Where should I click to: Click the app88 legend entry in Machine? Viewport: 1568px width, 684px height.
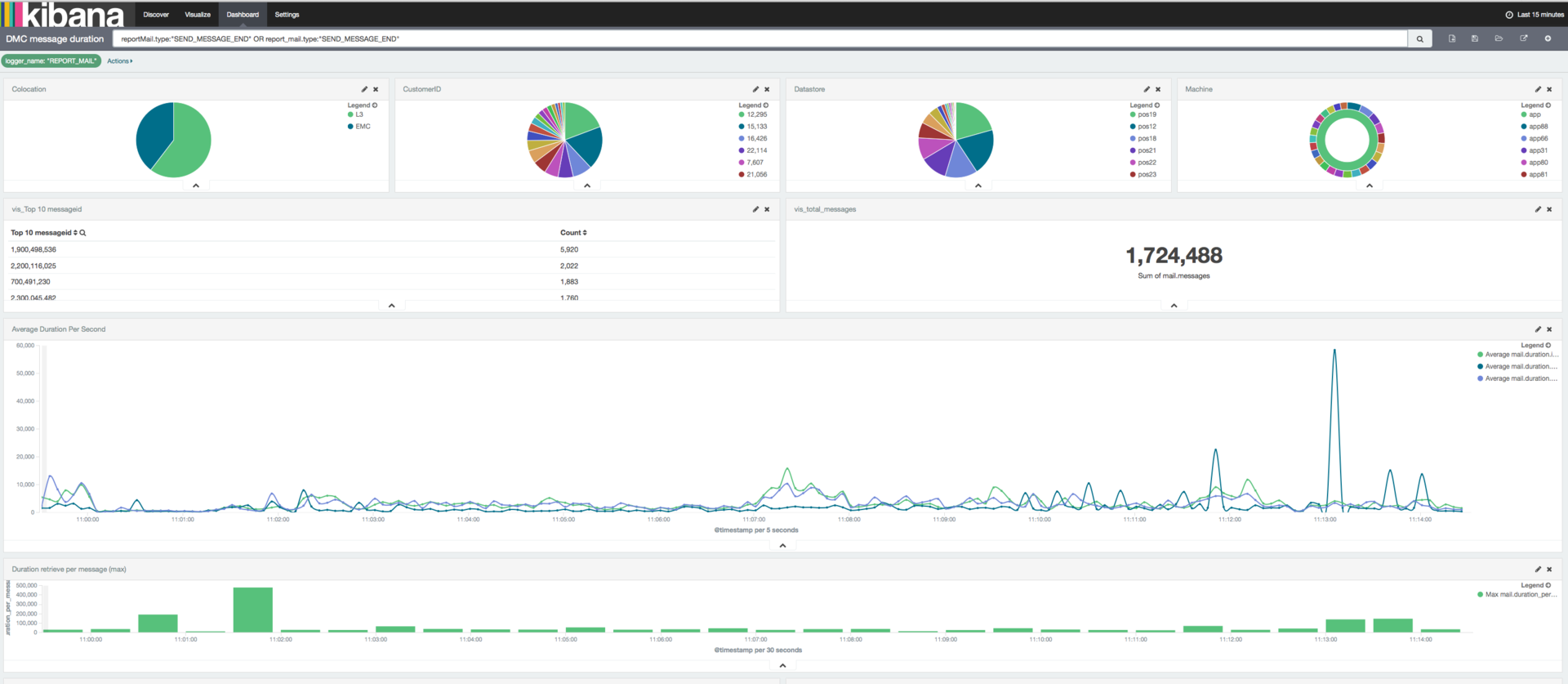(x=1534, y=127)
